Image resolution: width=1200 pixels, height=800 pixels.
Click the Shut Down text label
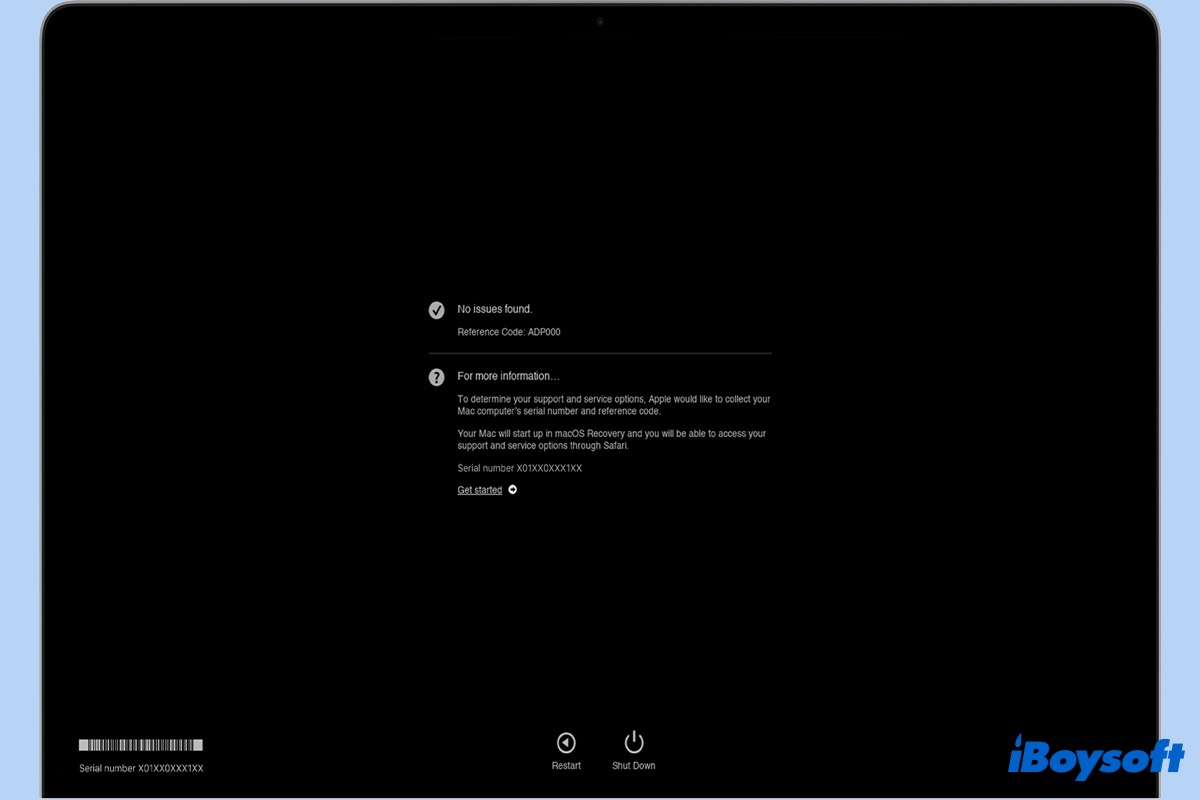[633, 766]
